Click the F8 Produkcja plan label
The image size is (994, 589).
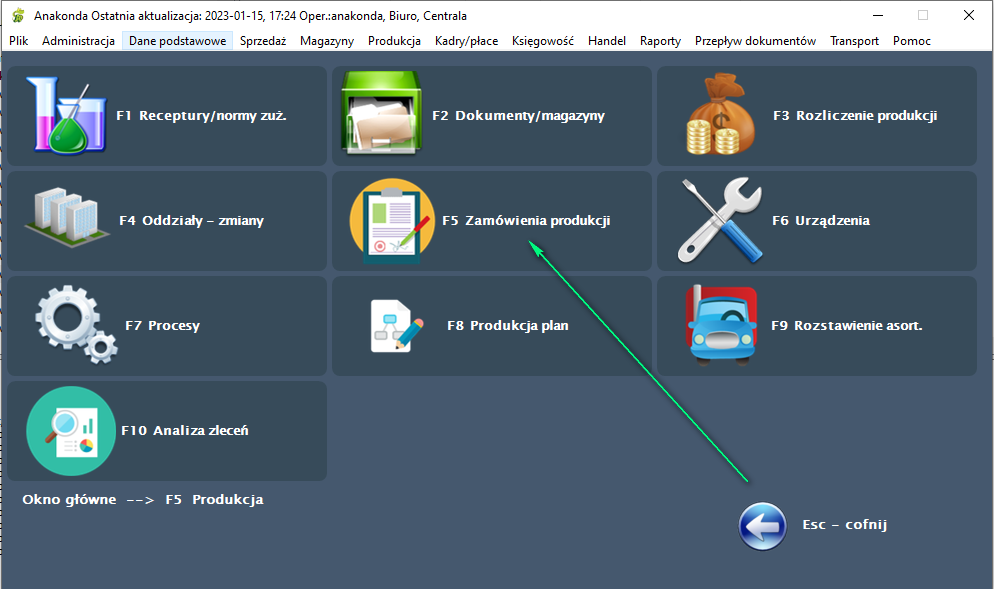pyautogui.click(x=507, y=326)
